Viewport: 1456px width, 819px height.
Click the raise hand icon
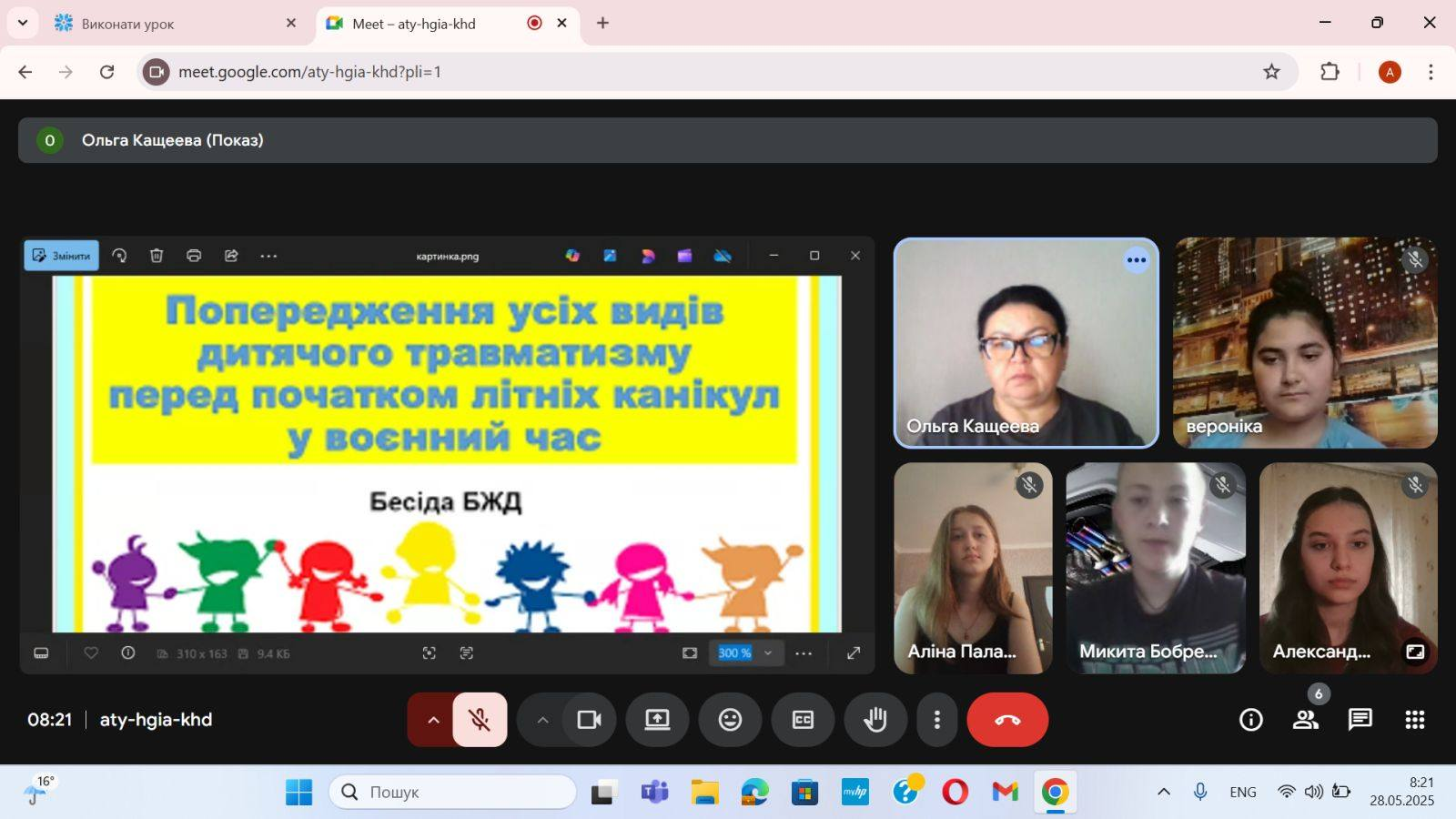click(875, 720)
